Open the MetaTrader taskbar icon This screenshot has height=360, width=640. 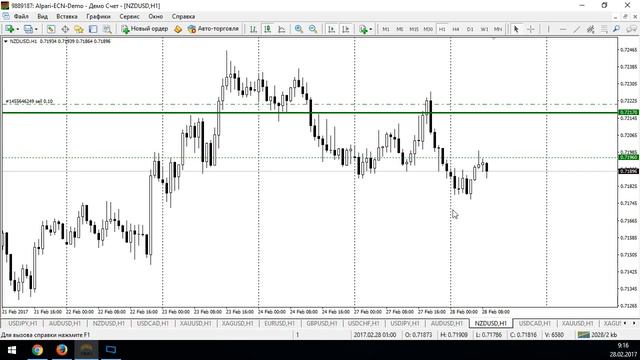point(86,350)
